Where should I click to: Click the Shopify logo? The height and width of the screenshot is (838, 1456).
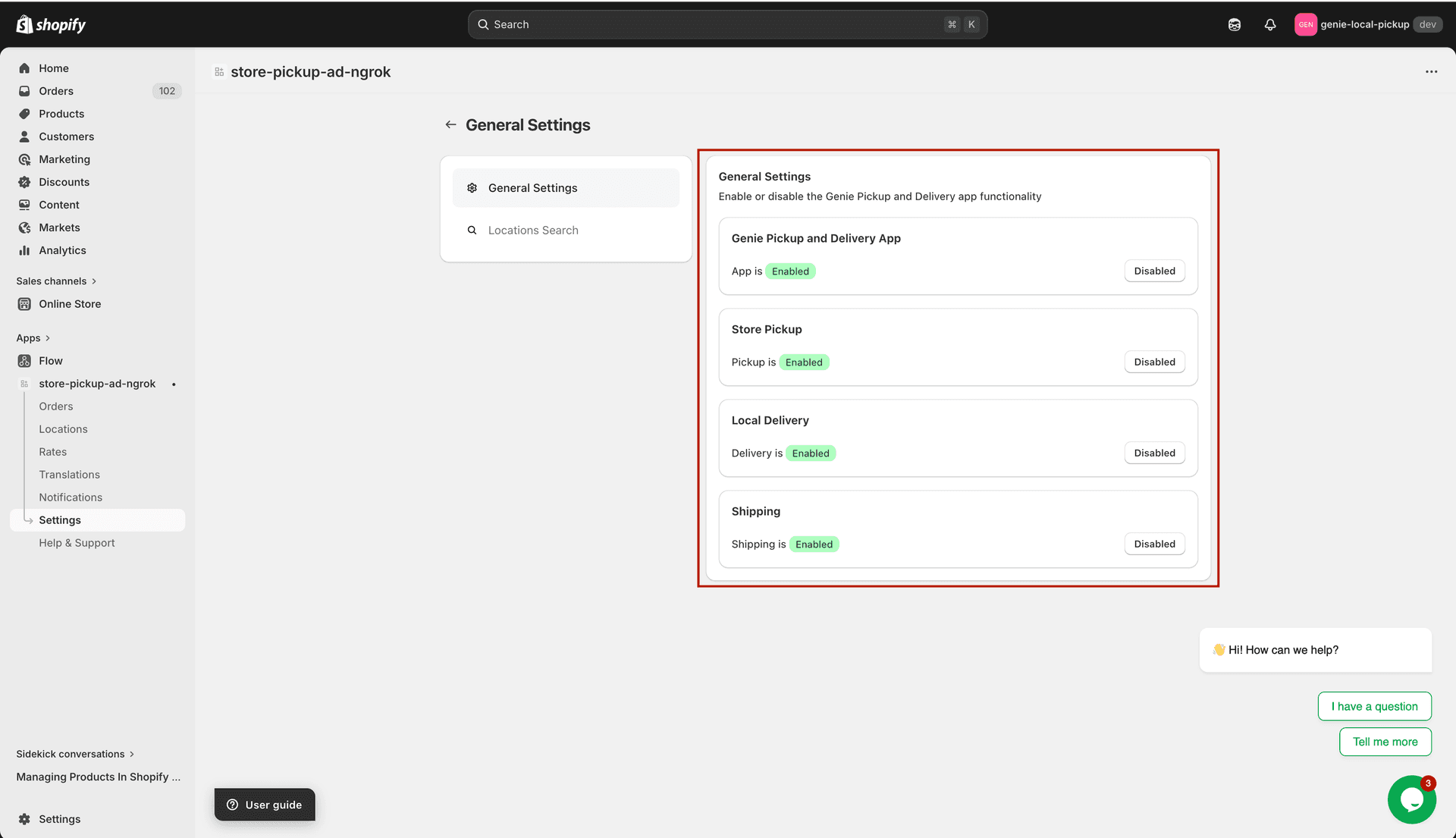[x=51, y=24]
